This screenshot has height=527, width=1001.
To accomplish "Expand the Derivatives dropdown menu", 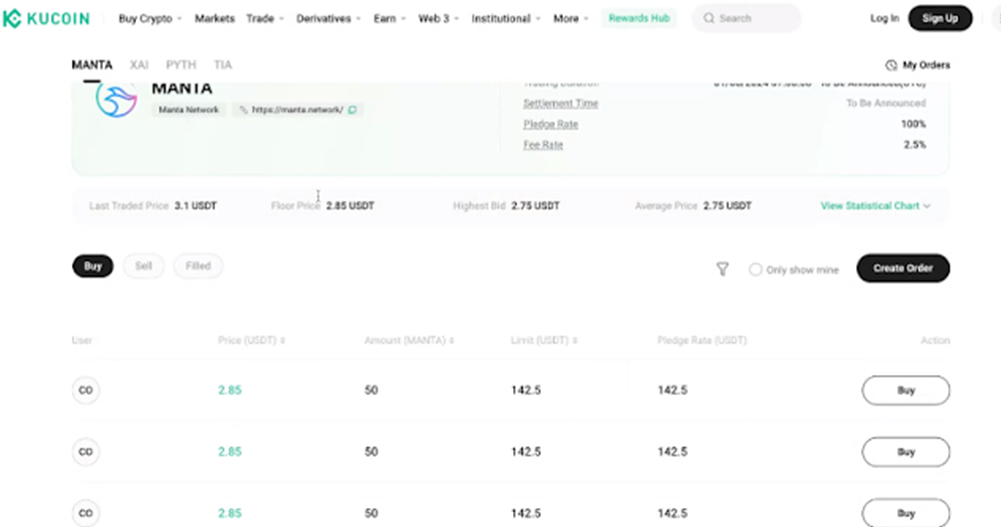I will coord(328,19).
